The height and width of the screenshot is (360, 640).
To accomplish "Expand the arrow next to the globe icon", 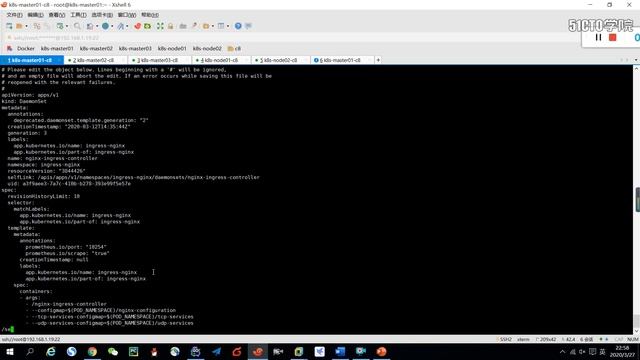I will 112,26.
